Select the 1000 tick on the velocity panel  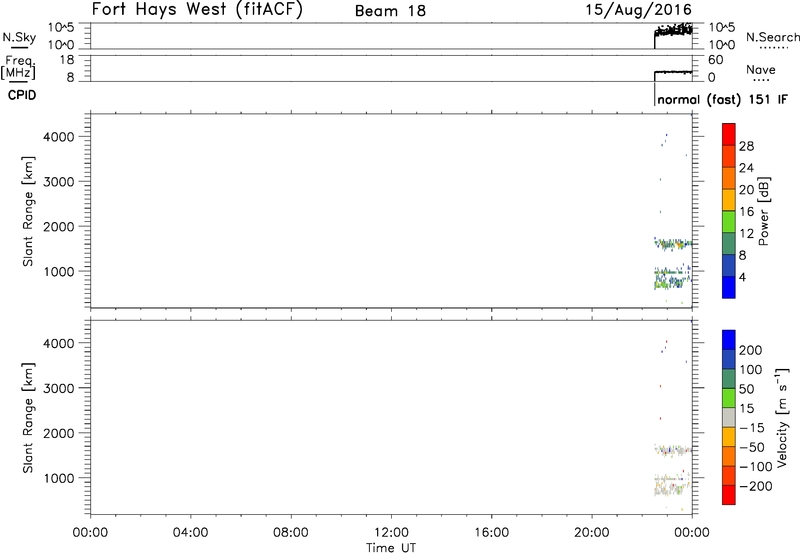pos(59,478)
